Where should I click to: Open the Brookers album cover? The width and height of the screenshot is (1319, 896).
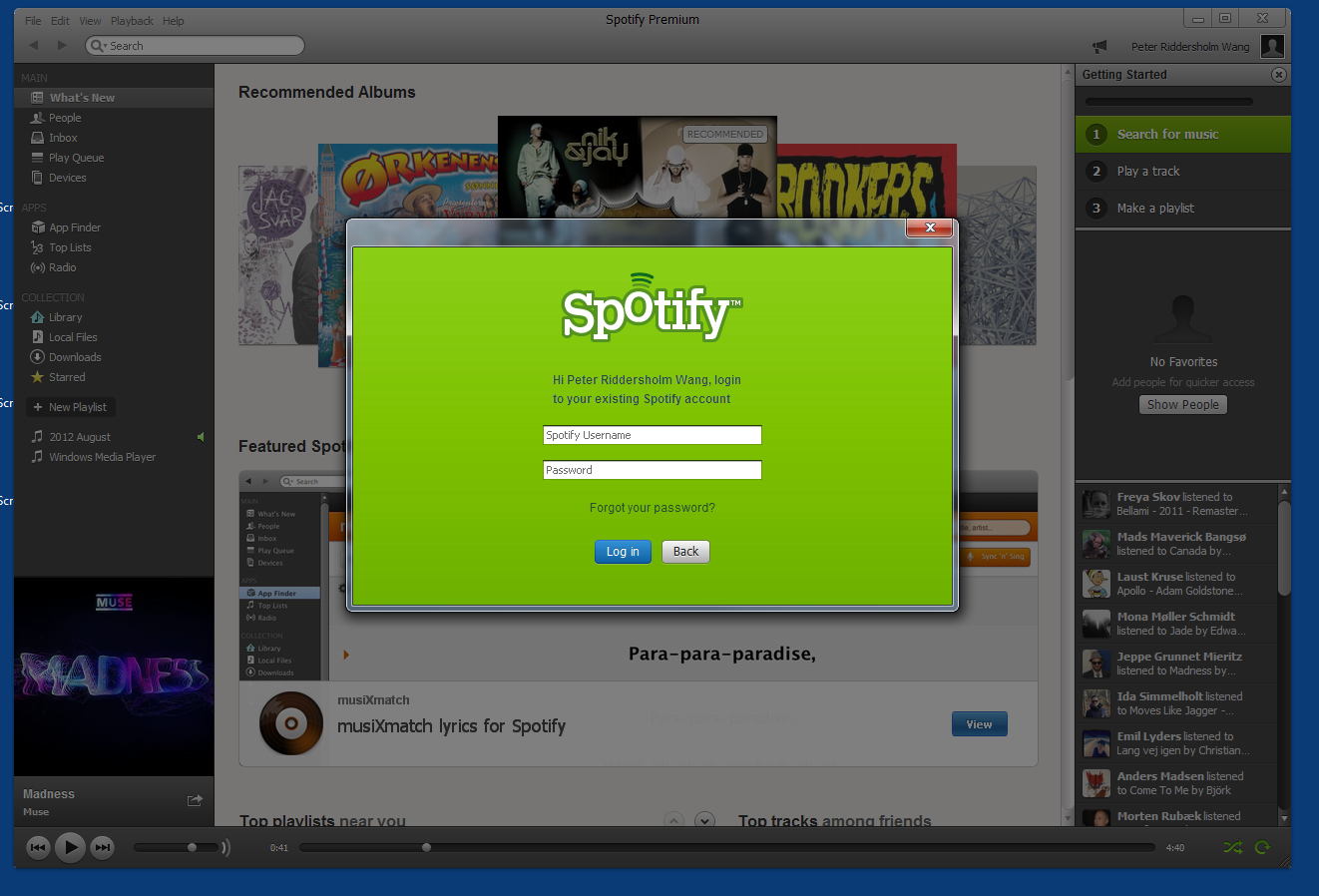867,181
